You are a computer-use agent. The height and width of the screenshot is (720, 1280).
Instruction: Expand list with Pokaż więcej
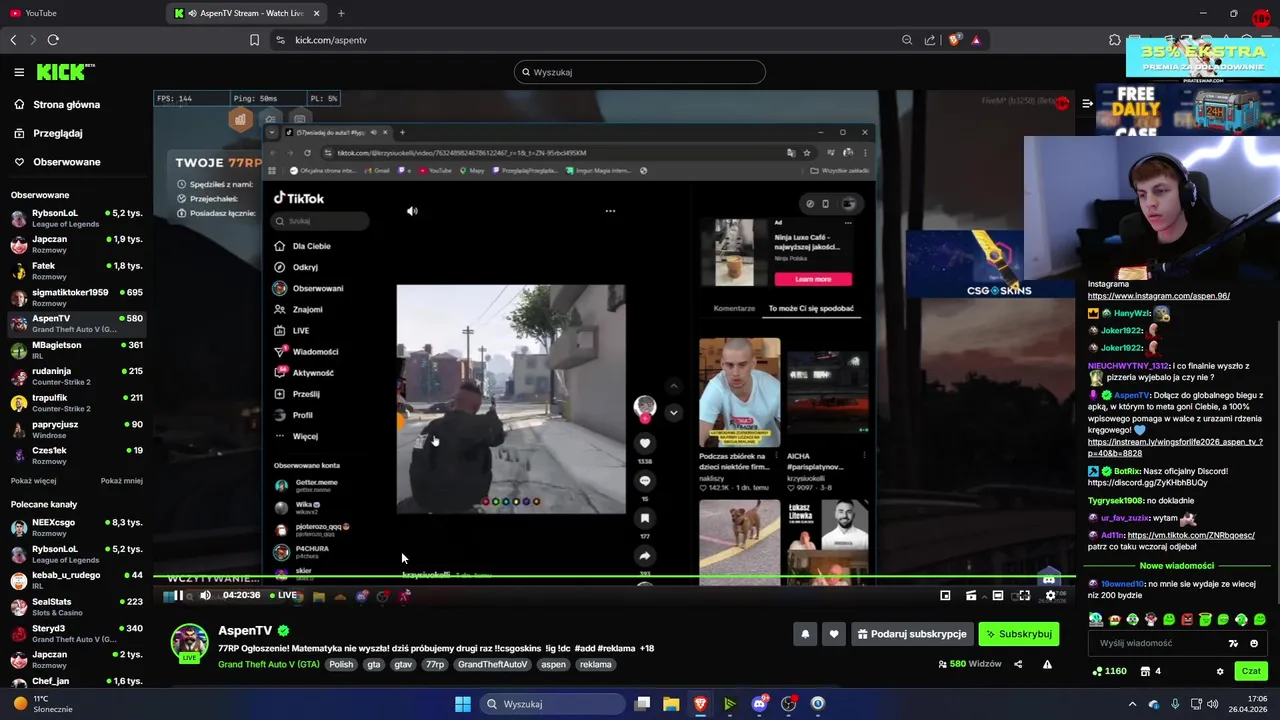click(x=34, y=481)
